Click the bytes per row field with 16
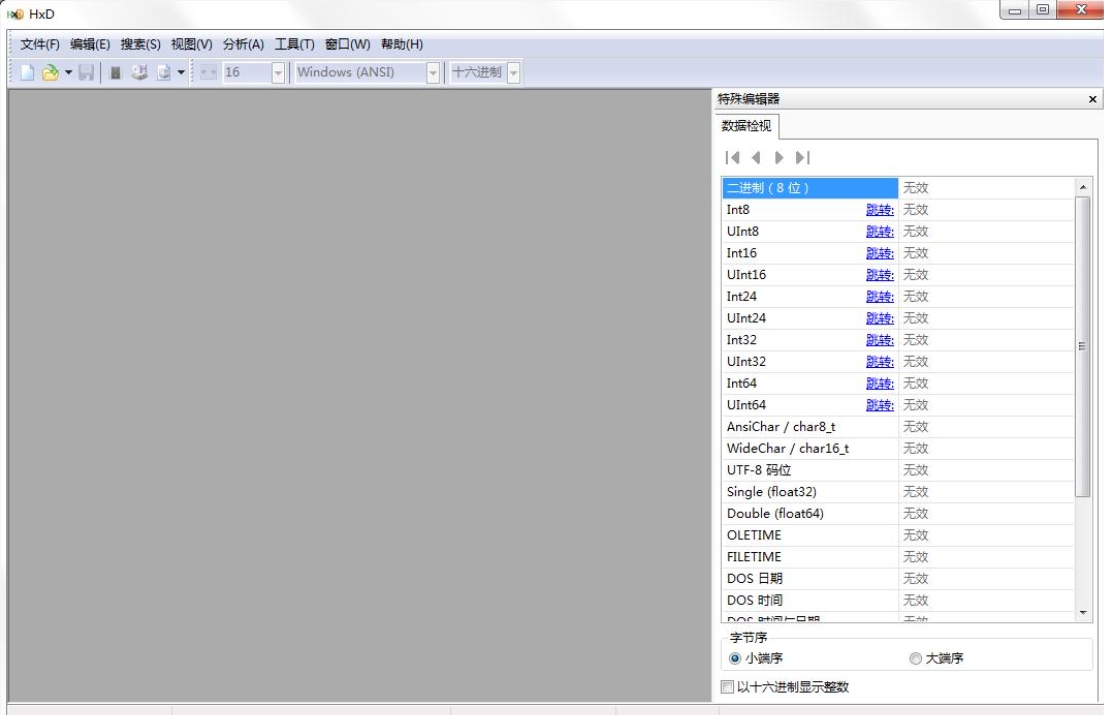Image resolution: width=1104 pixels, height=715 pixels. pos(246,72)
